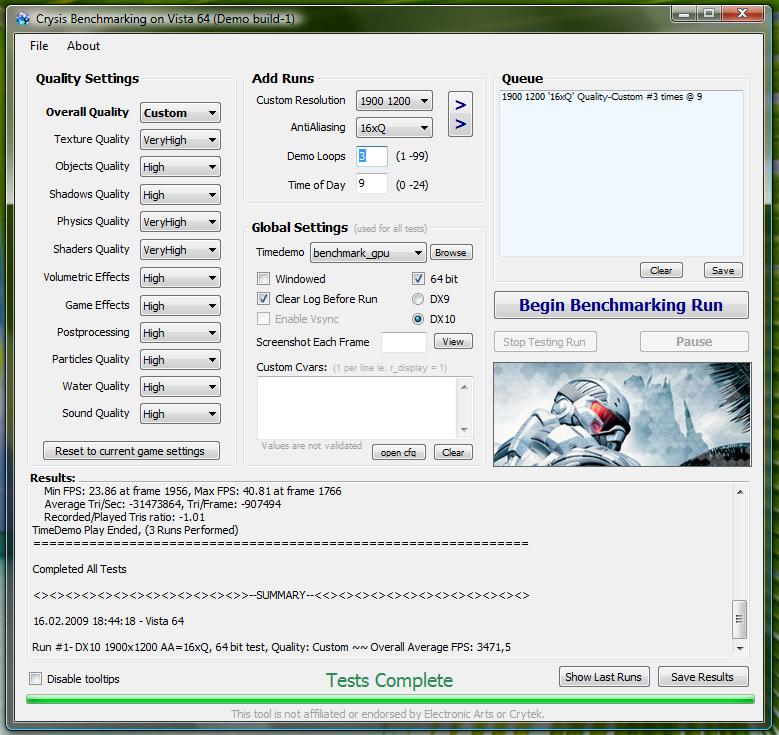This screenshot has height=735, width=779.
Task: Click the Screenshot Each Frame input field
Action: click(403, 342)
